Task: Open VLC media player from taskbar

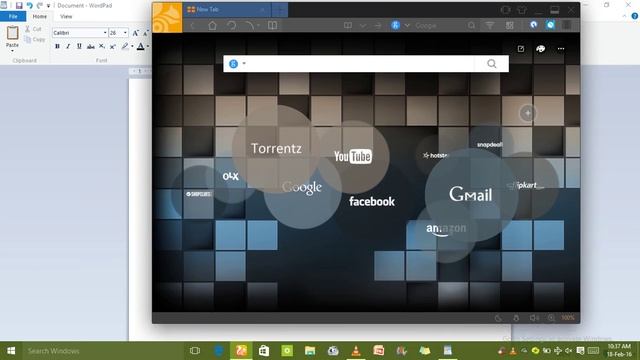Action: (x=356, y=351)
